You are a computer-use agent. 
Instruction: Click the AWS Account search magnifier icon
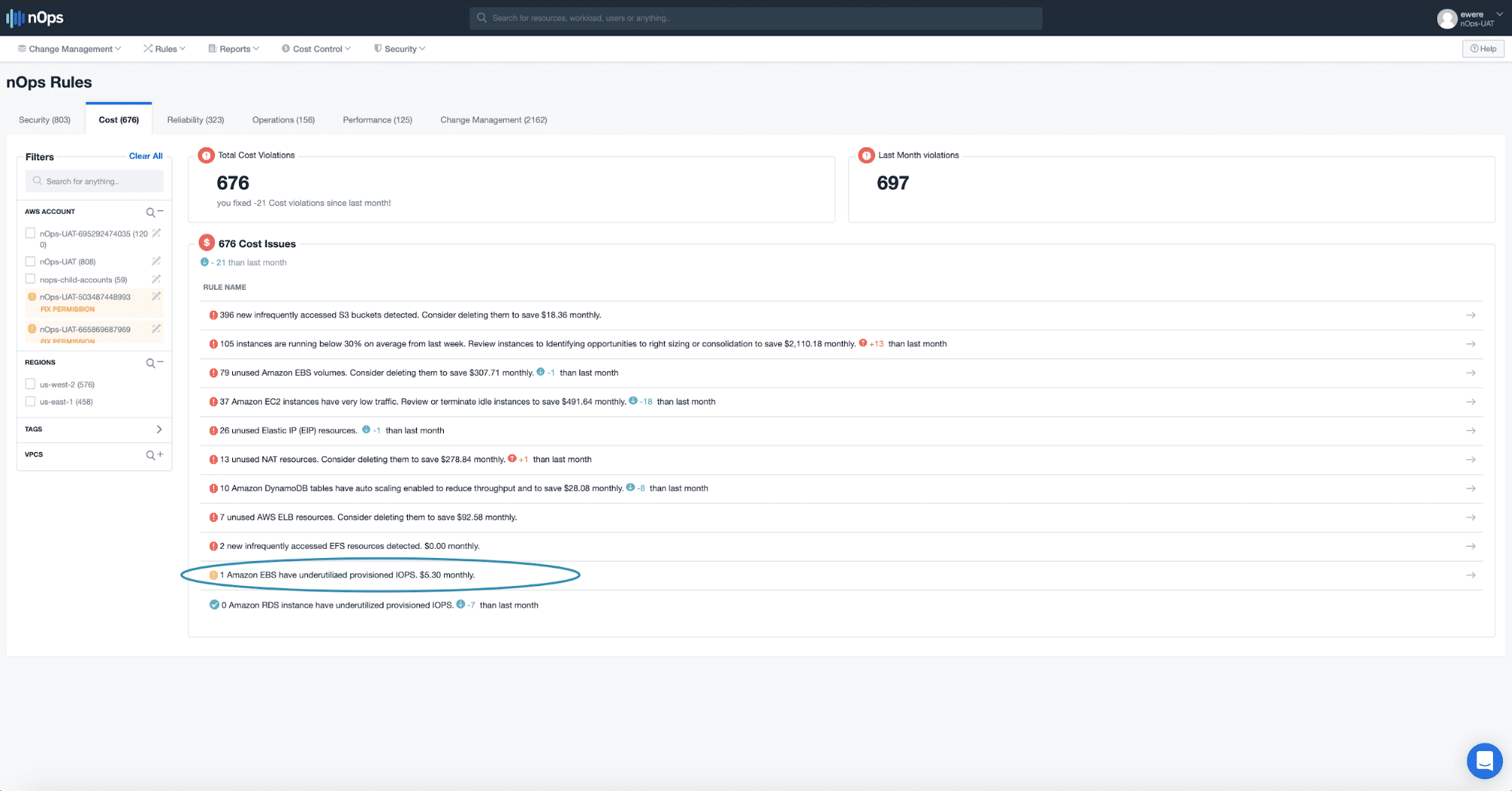(x=151, y=212)
